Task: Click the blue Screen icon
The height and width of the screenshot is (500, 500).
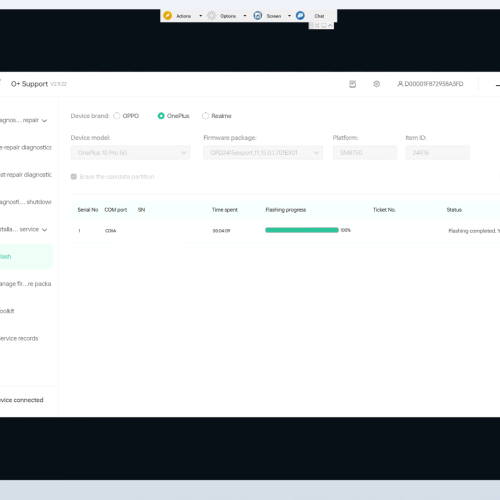Action: (x=258, y=16)
